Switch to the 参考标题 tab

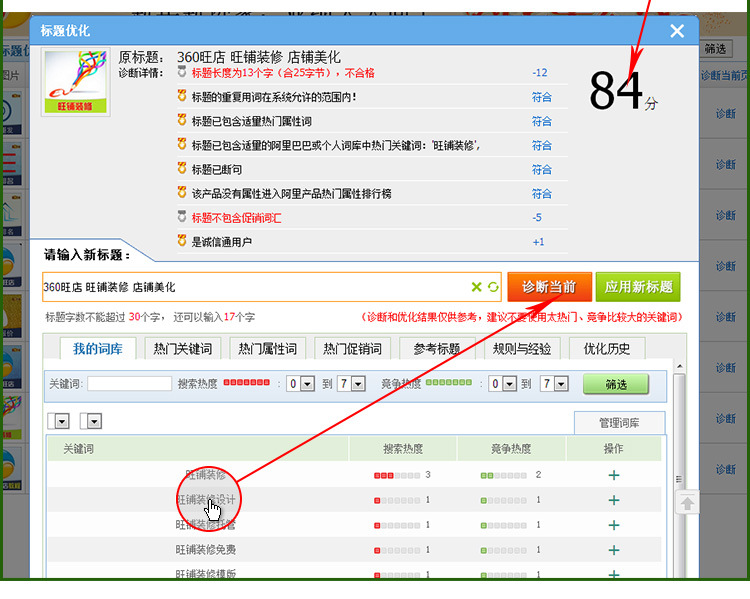437,349
